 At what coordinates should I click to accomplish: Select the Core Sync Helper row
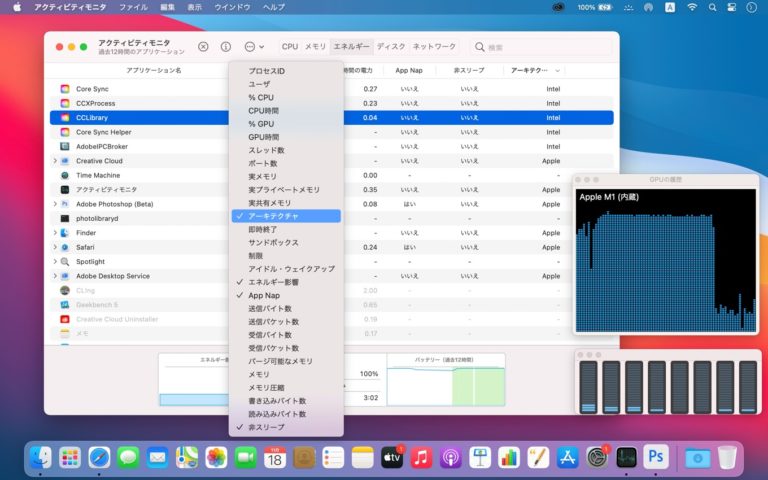[x=332, y=132]
